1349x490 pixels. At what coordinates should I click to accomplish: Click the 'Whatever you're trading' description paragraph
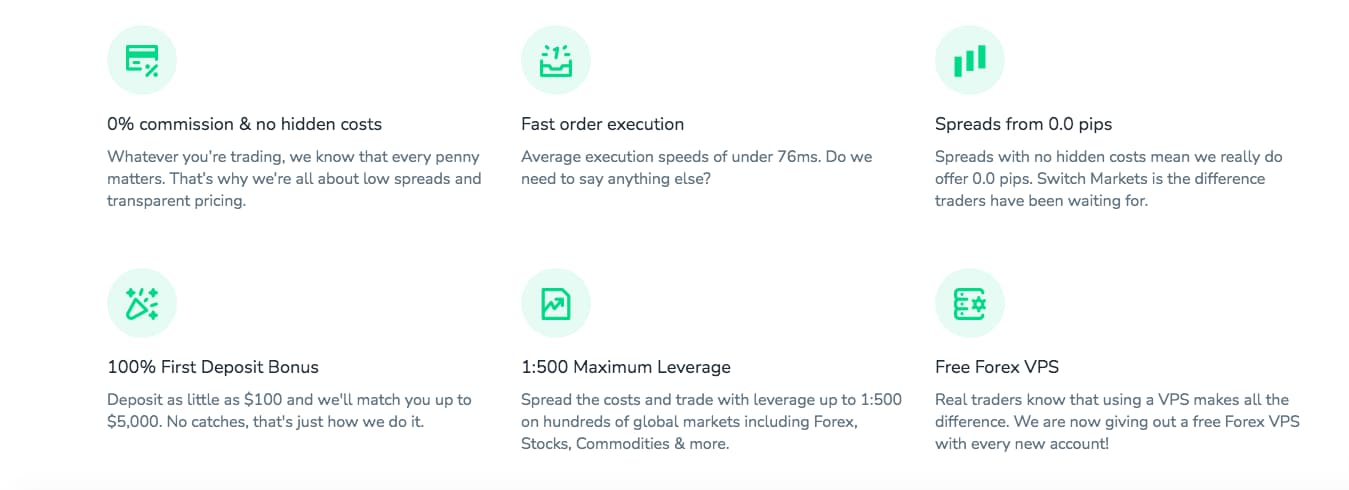click(295, 179)
